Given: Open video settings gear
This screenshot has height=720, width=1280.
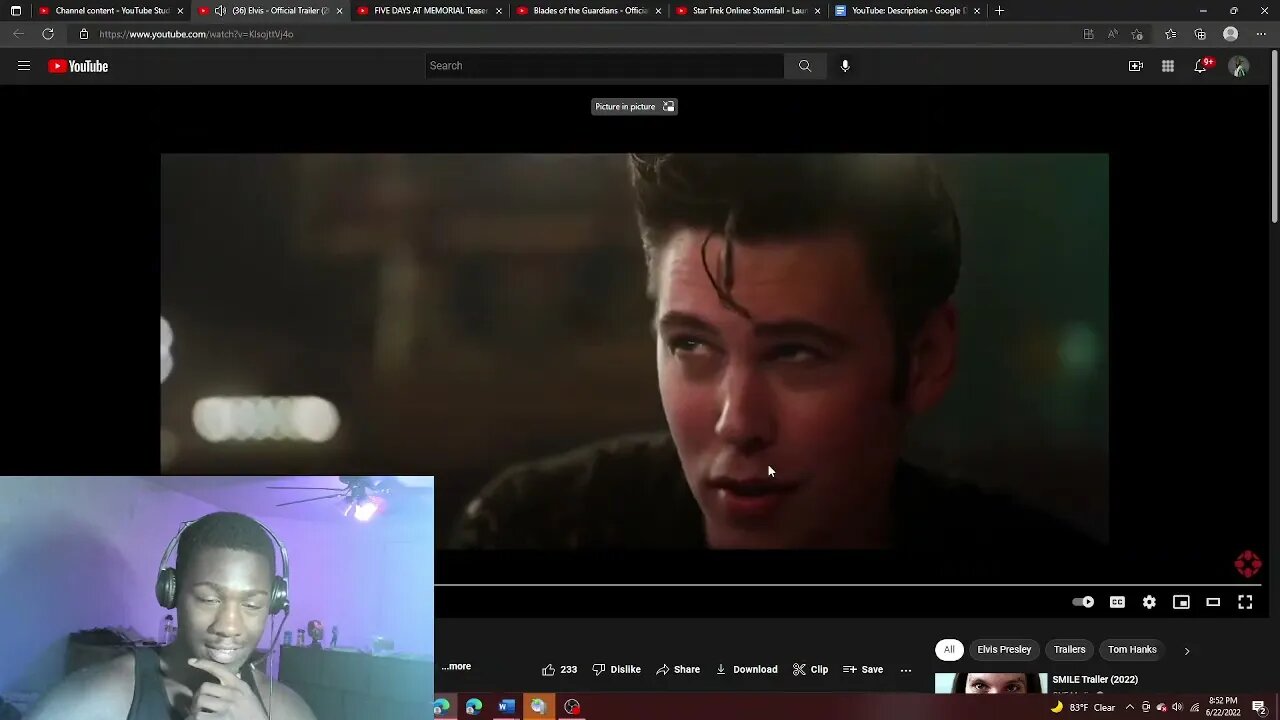Looking at the screenshot, I should (x=1149, y=602).
